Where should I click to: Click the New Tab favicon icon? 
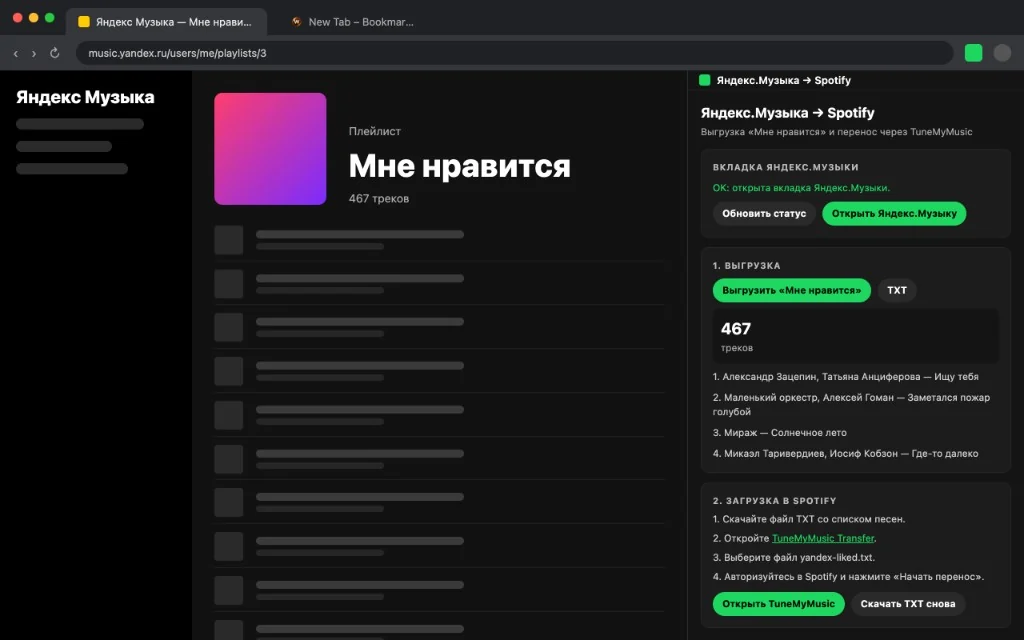pyautogui.click(x=296, y=22)
